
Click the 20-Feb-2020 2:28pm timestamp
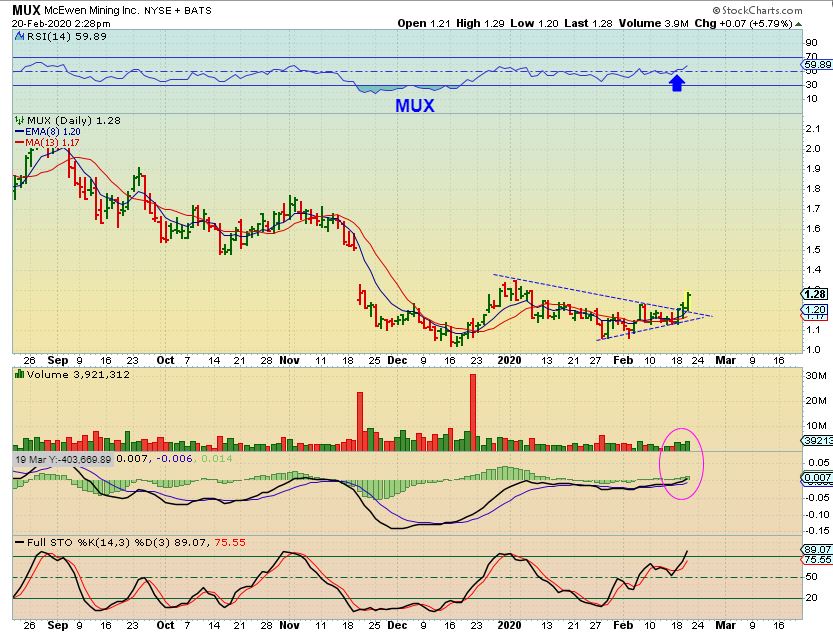(61, 23)
